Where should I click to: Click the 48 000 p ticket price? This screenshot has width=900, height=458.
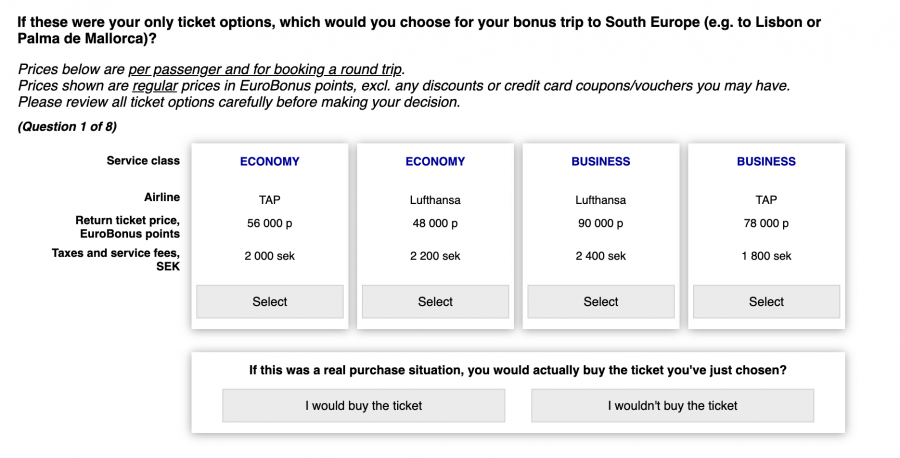coord(435,224)
